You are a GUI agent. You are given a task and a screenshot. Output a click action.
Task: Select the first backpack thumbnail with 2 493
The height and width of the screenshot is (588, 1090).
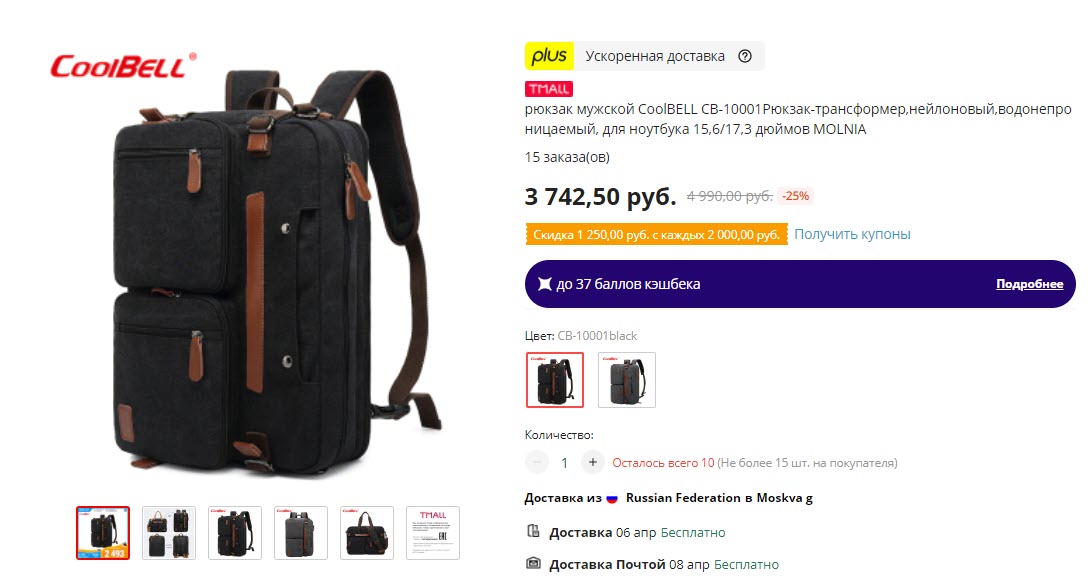tap(103, 533)
